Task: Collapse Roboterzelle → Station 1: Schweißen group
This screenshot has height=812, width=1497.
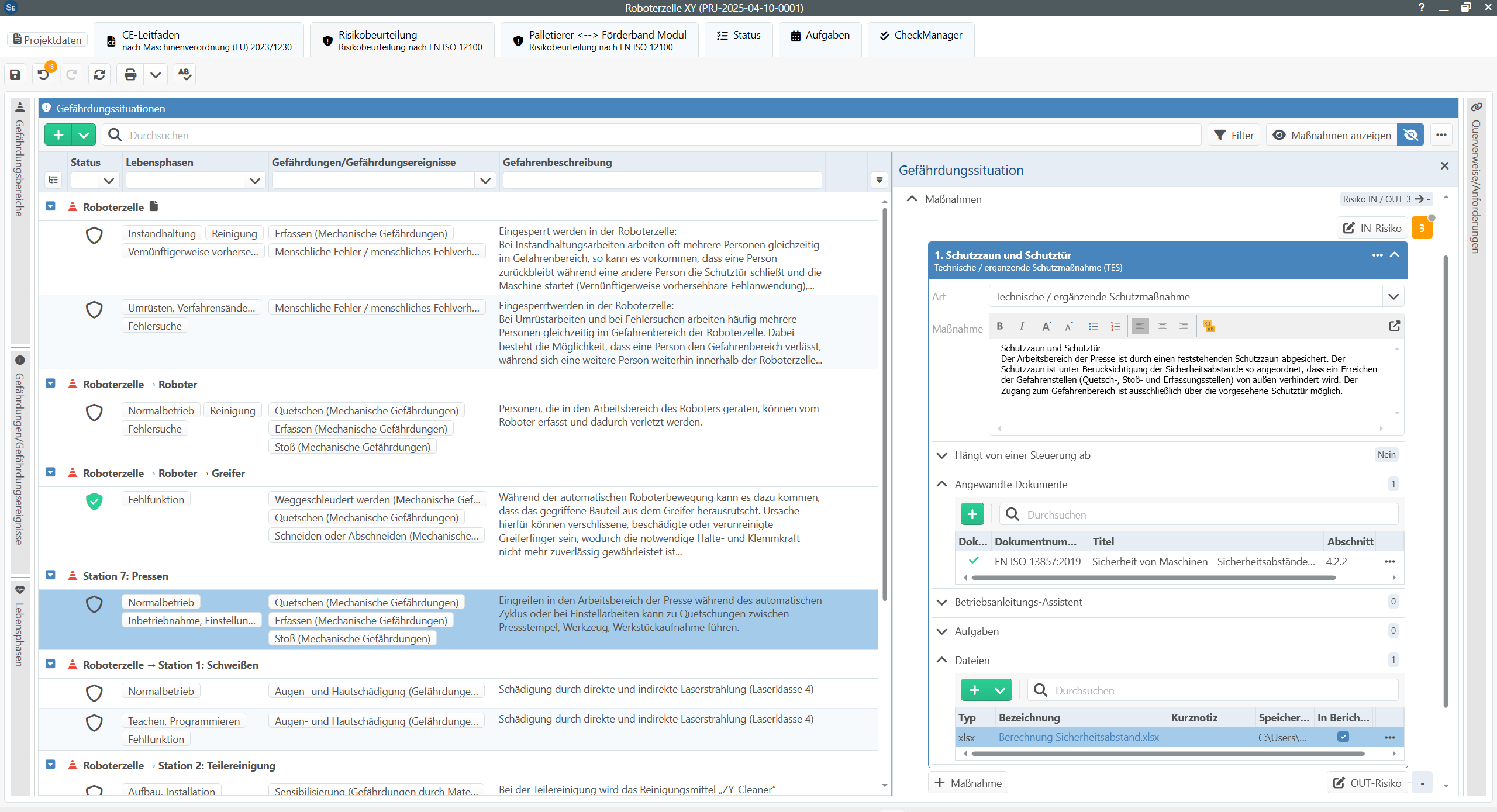Action: [x=50, y=664]
